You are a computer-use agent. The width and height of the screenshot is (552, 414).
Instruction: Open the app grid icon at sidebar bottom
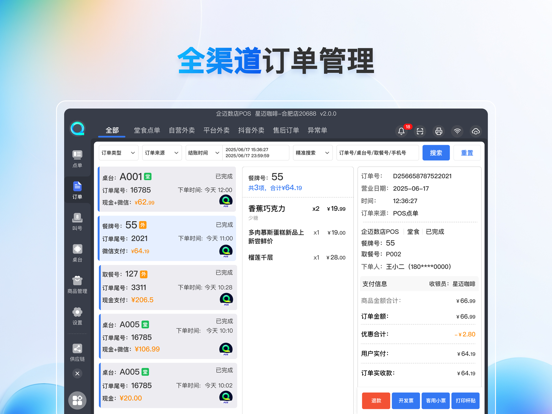coord(77,400)
